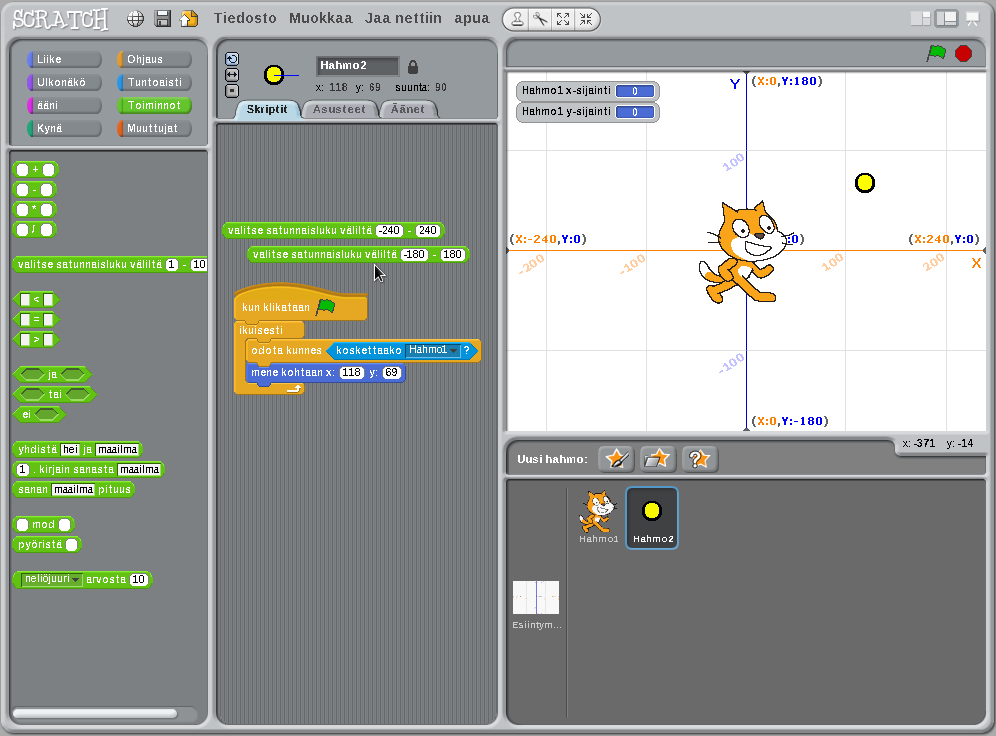
Task: Select the Hahmo1 cat sprite thumbnail
Action: (598, 517)
